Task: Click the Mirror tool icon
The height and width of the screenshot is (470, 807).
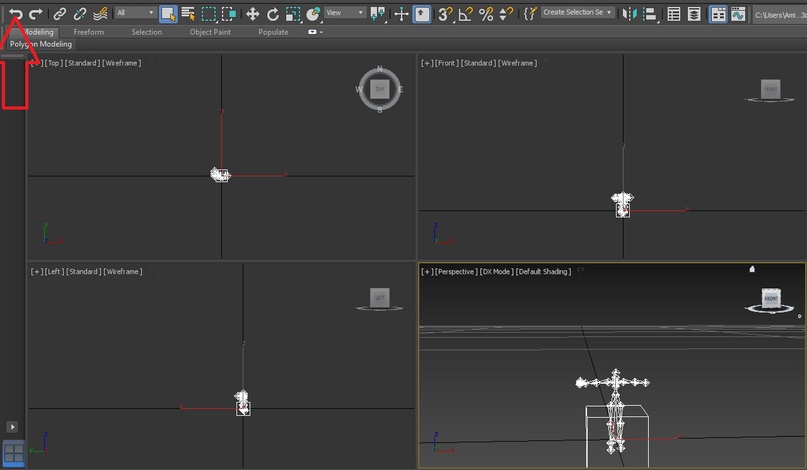Action: pyautogui.click(x=628, y=13)
